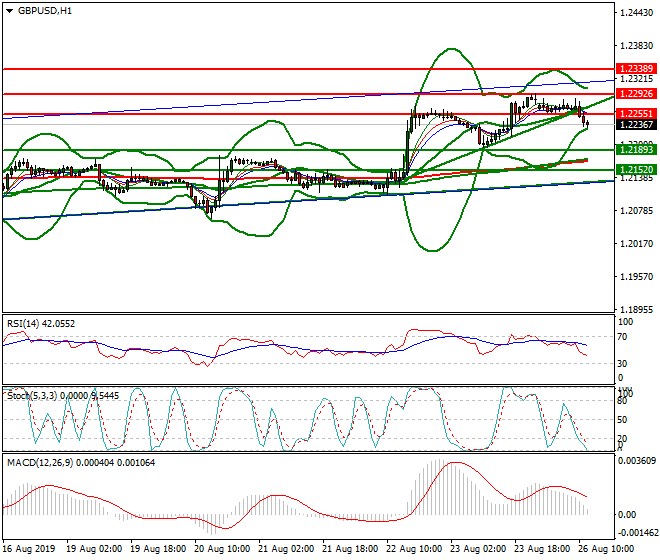Click the Stochastic 50 level axis label
The image size is (660, 560).
(x=623, y=420)
